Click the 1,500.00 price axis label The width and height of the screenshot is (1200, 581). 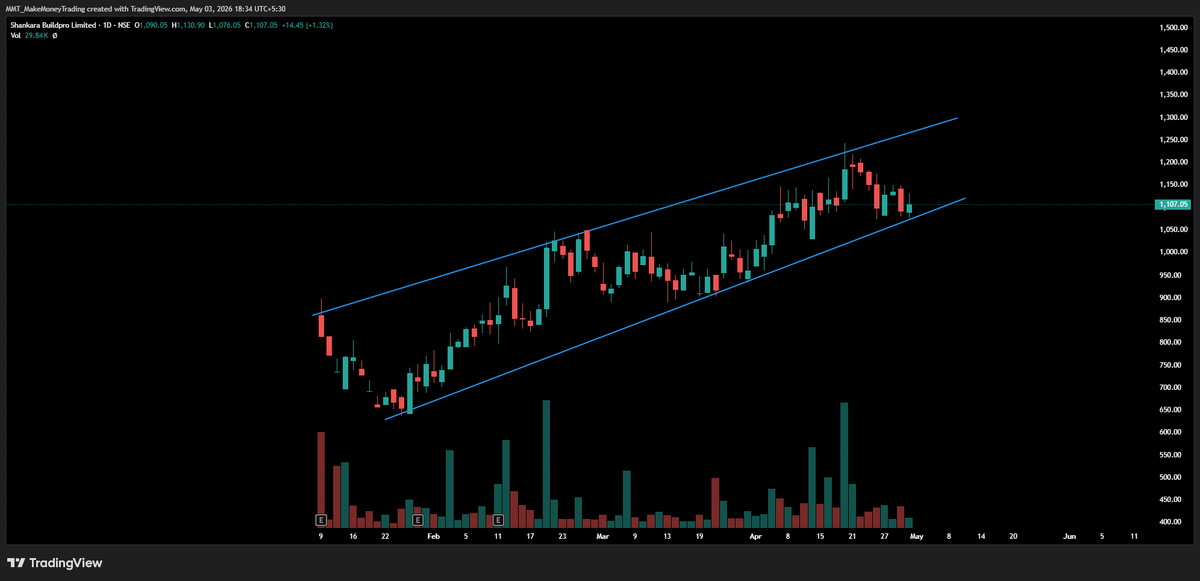(x=1174, y=27)
